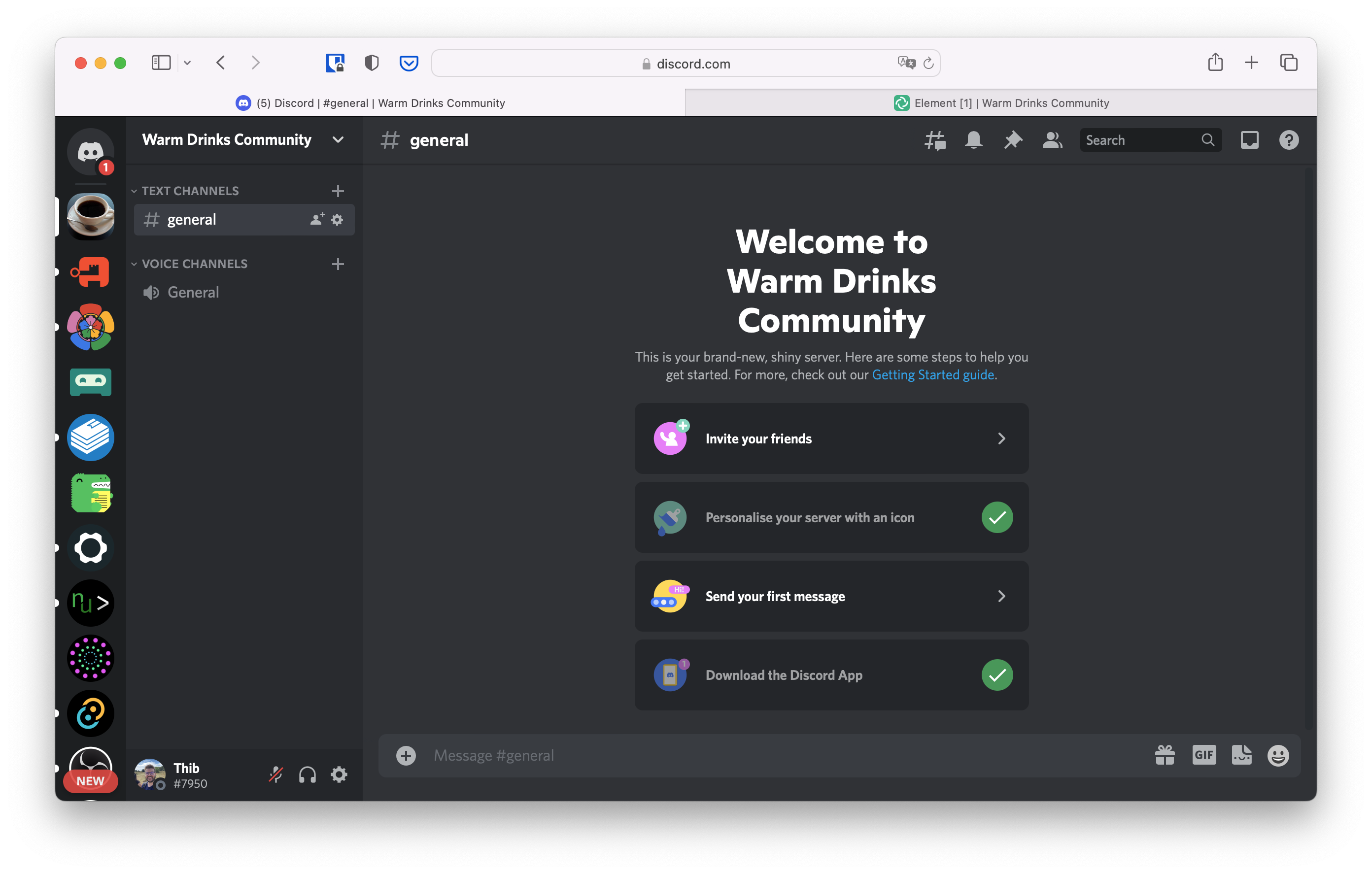Open privacy shield icon
1372x874 pixels.
pyautogui.click(x=372, y=63)
